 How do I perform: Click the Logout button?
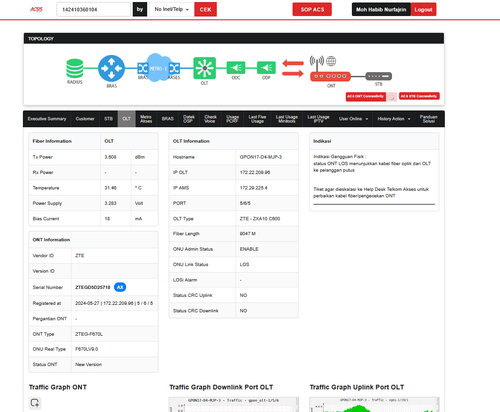point(423,9)
